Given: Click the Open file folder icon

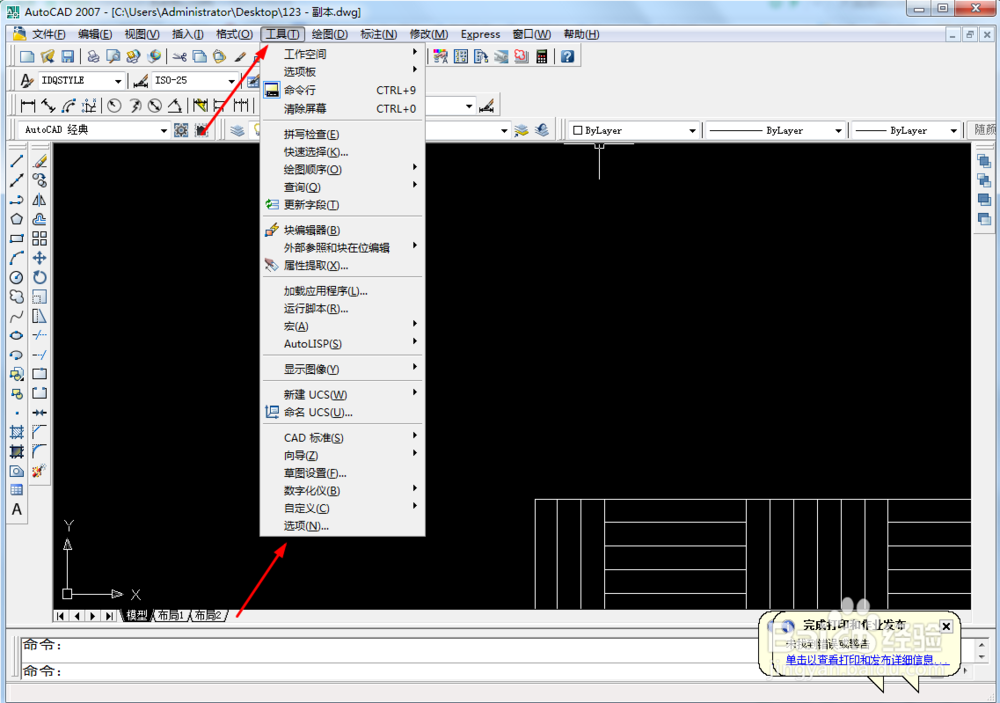Looking at the screenshot, I should (x=47, y=57).
